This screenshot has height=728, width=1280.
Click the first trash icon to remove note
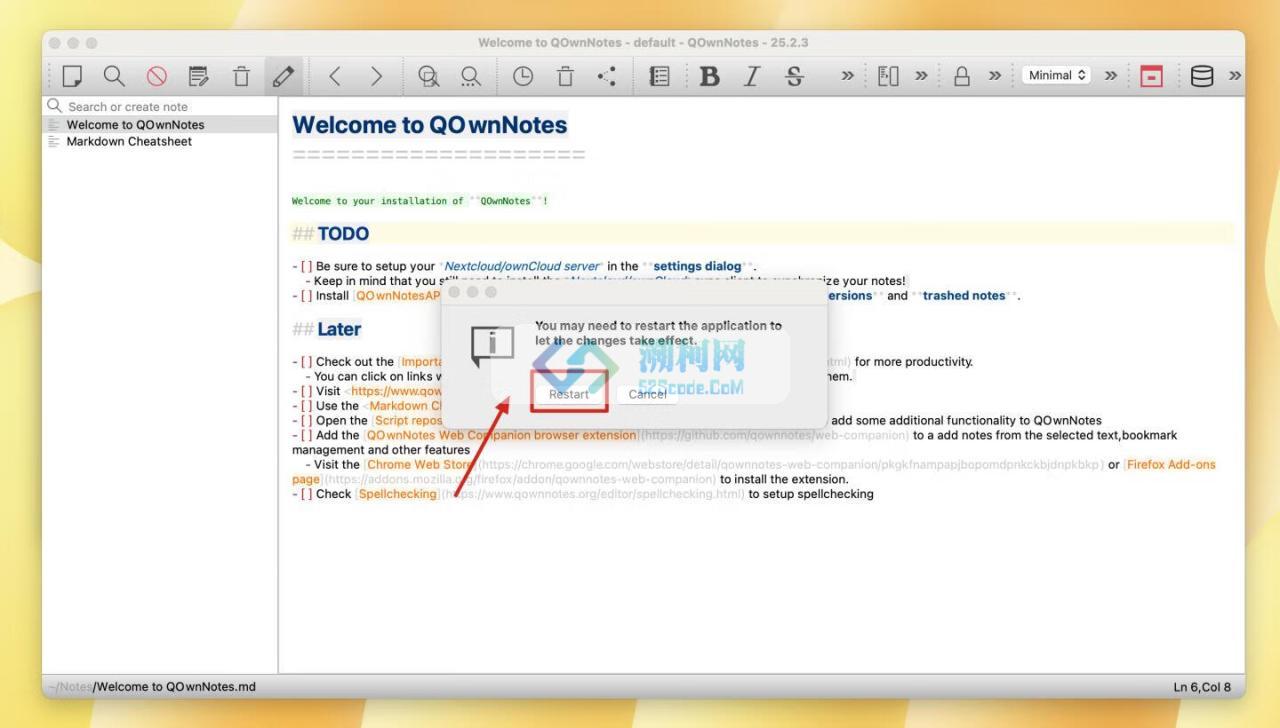pos(241,76)
